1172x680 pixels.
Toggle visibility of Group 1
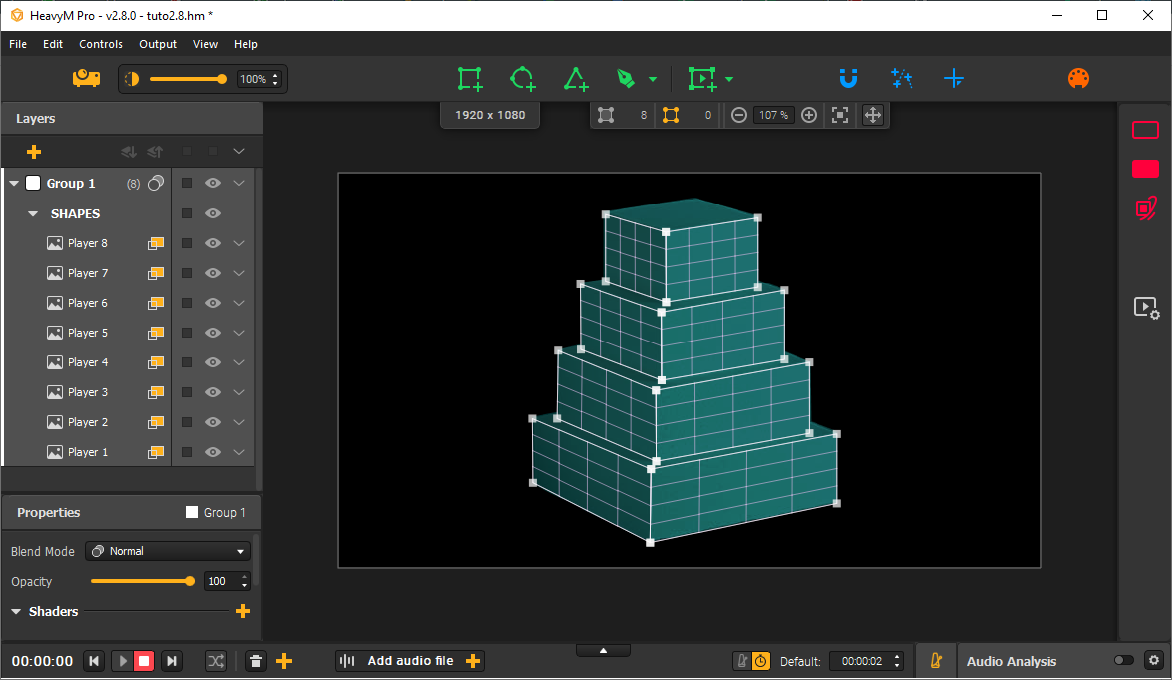[213, 183]
